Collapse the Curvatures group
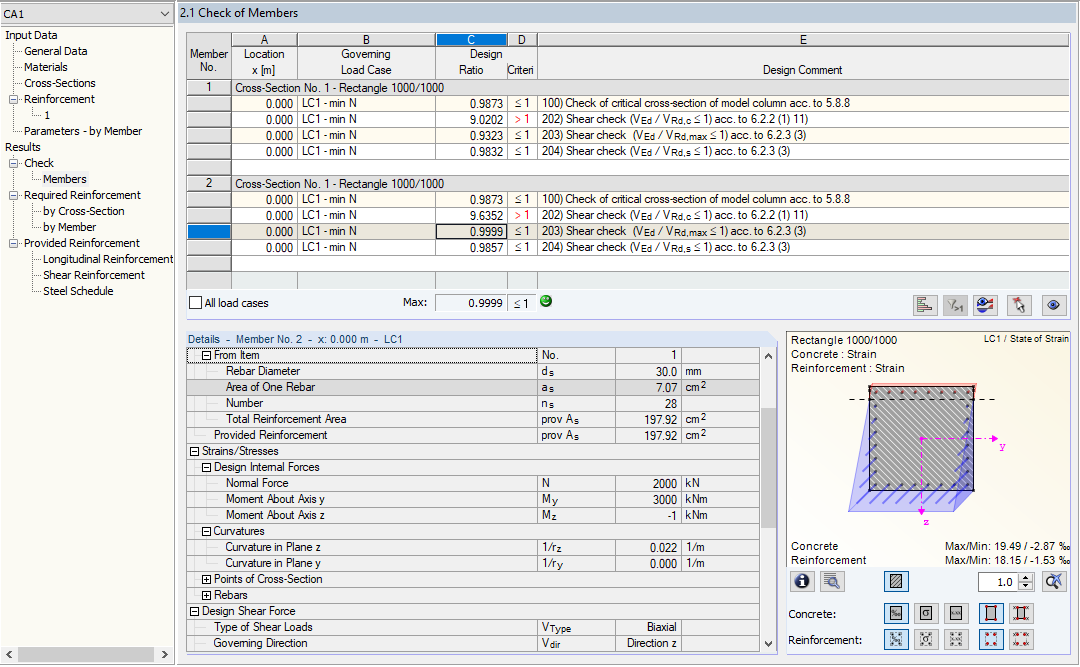 (x=206, y=531)
